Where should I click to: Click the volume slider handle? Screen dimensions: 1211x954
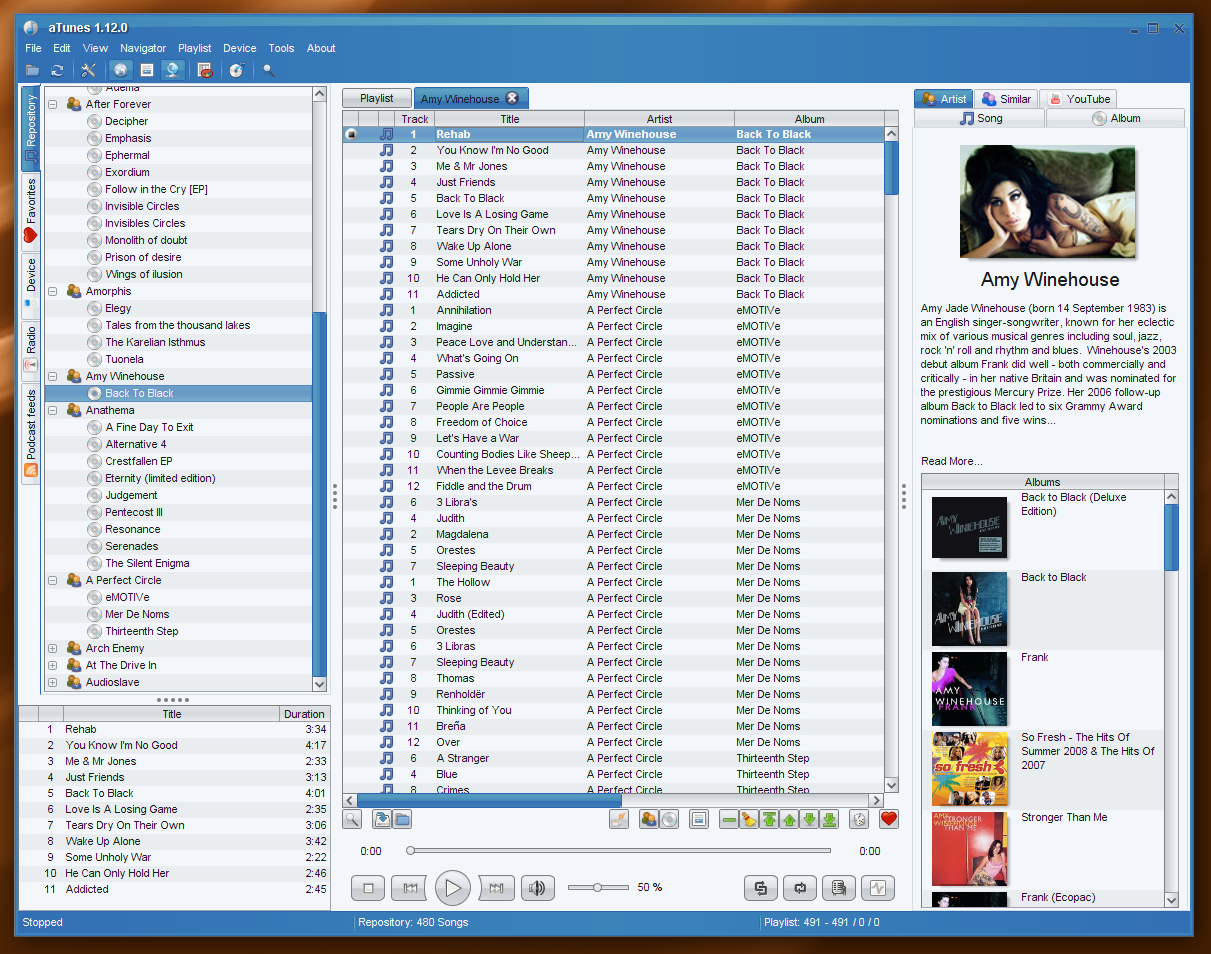(x=597, y=887)
